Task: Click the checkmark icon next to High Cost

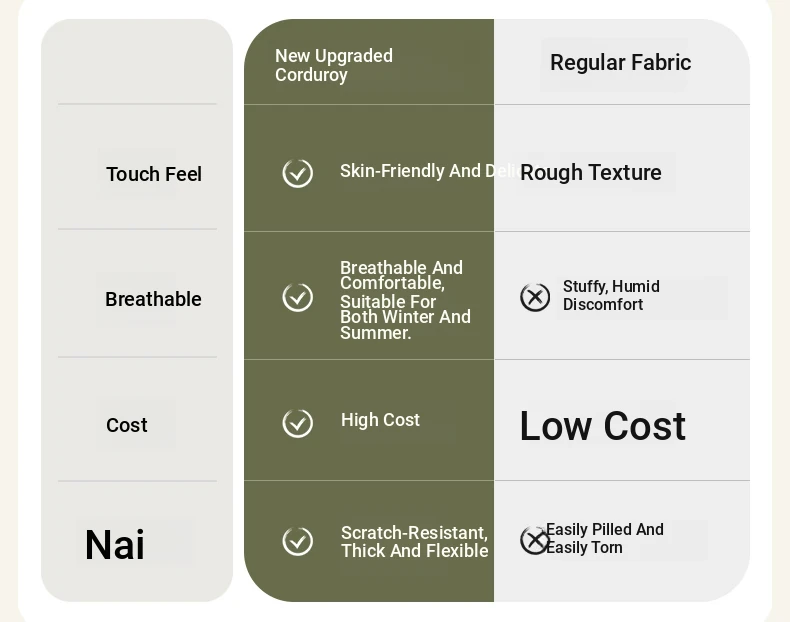Action: tap(298, 423)
